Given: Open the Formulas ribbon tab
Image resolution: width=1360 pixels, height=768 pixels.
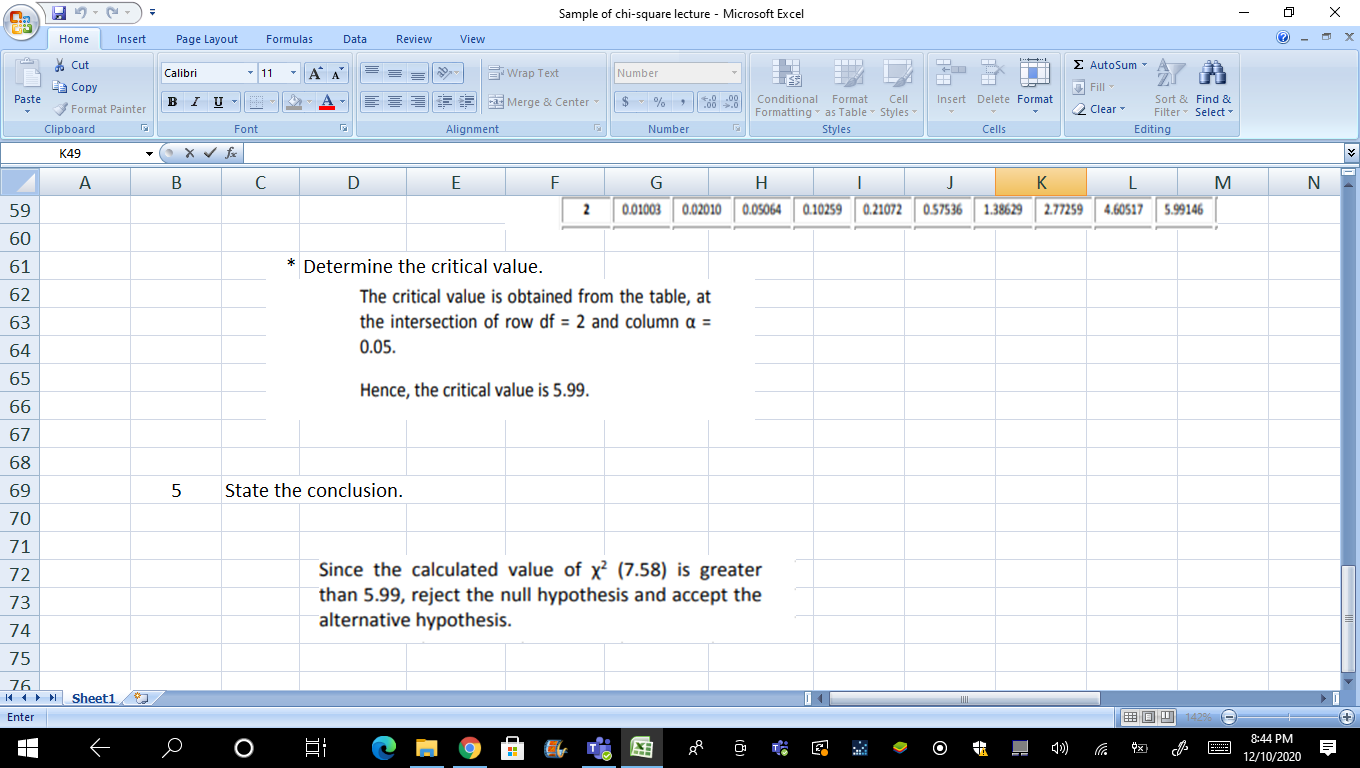Looking at the screenshot, I should click(289, 39).
